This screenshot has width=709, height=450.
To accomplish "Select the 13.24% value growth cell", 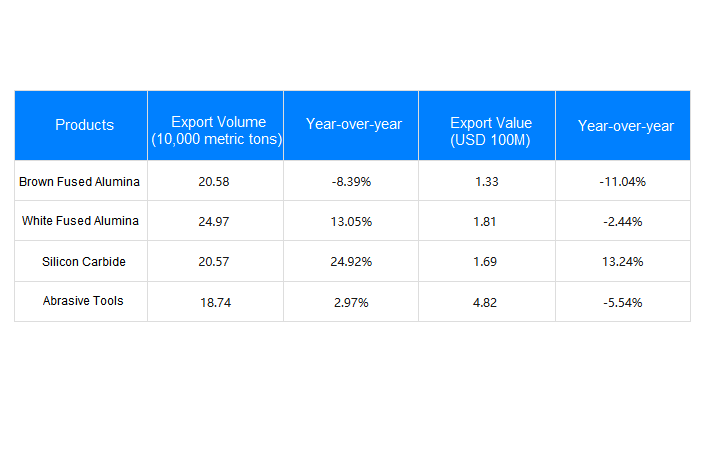I will (x=623, y=261).
